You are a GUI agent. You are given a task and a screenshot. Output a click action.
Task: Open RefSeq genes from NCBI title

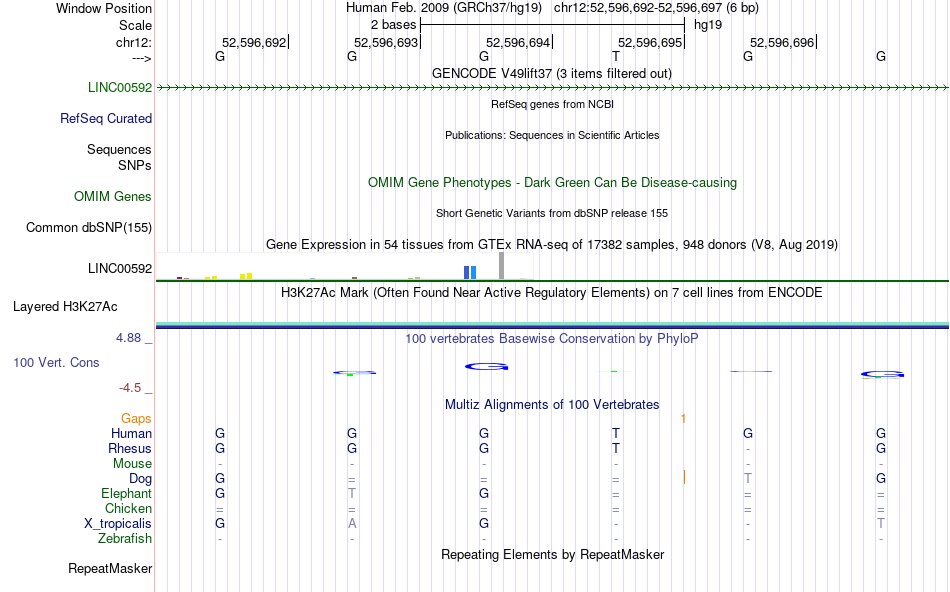(552, 104)
